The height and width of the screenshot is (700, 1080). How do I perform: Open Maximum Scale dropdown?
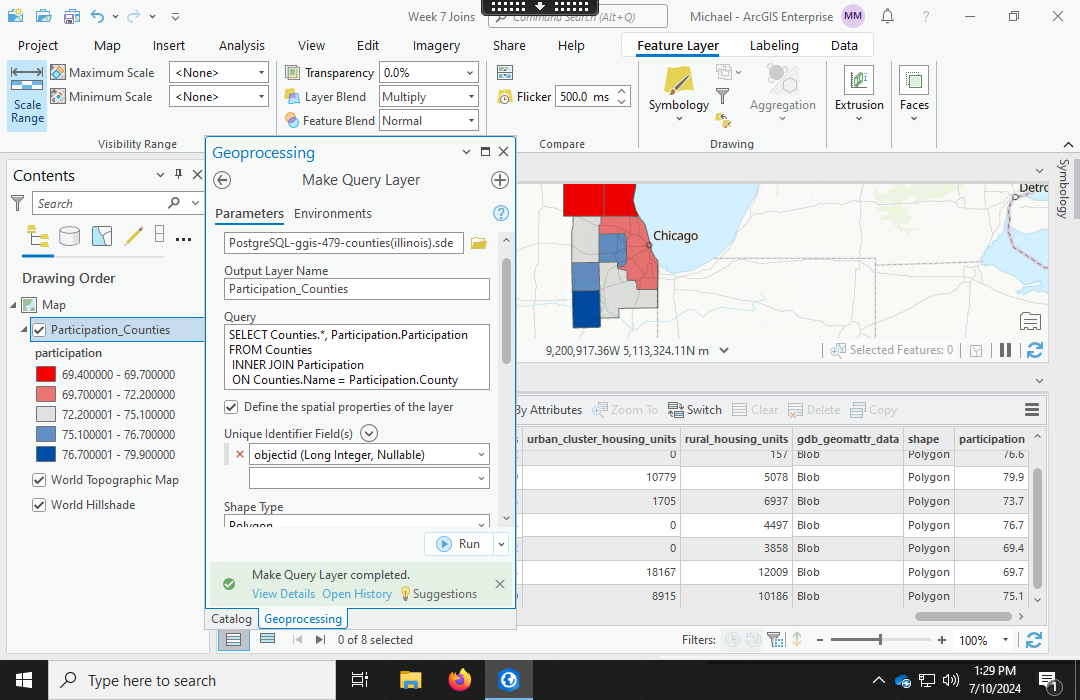[262, 72]
